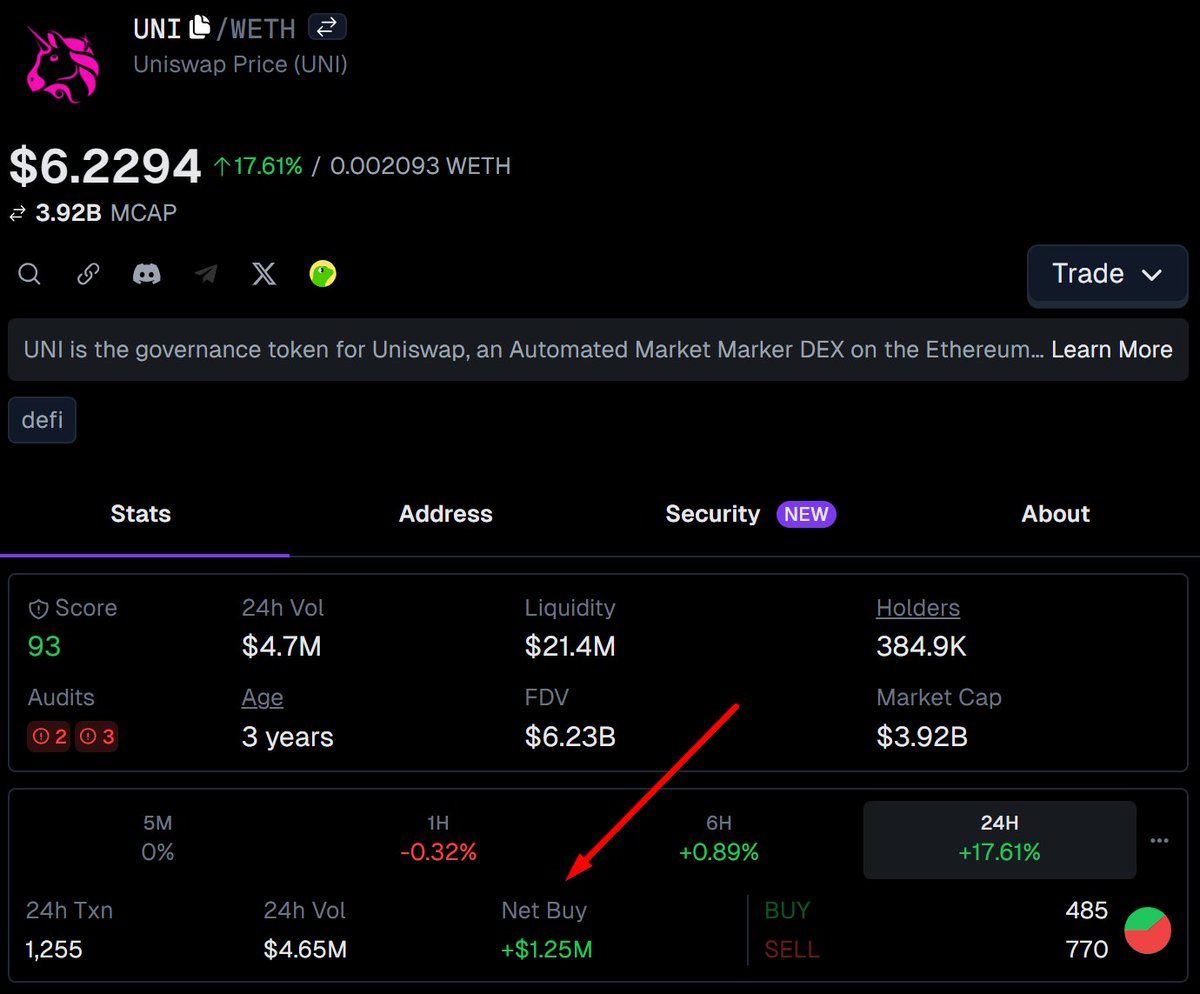1200x994 pixels.
Task: Toggle the MCAP swap arrows icon
Action: point(17,213)
